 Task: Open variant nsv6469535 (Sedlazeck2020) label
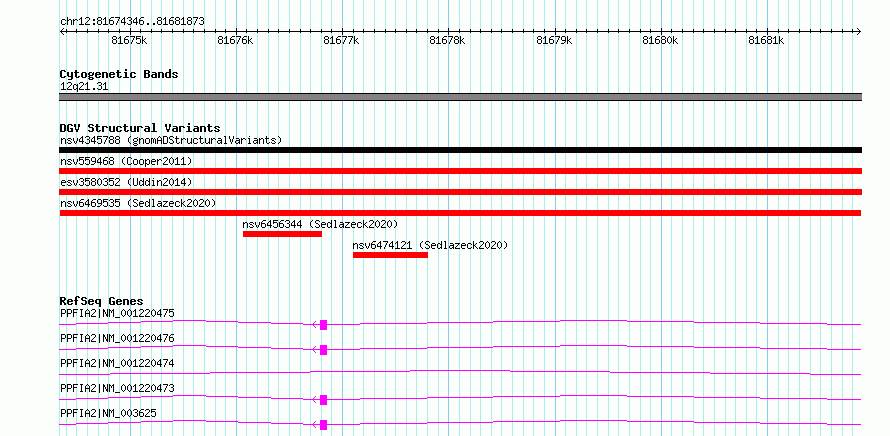[x=138, y=203]
